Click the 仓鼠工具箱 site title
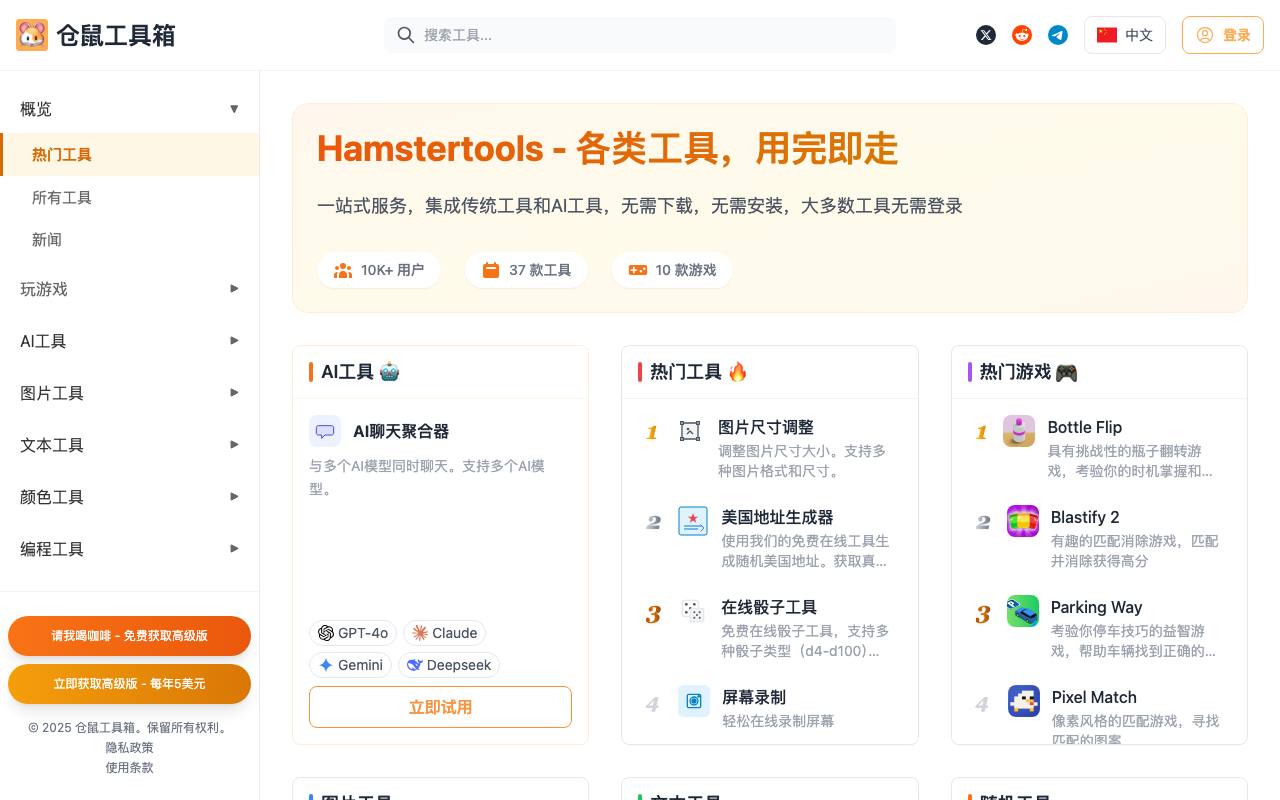Image resolution: width=1280 pixels, height=800 pixels. 116,35
